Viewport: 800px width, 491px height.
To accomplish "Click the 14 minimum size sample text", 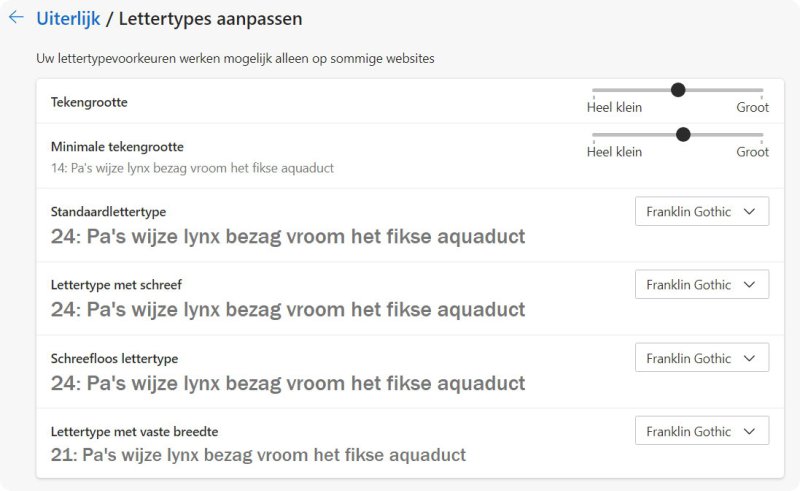I will click(192, 168).
